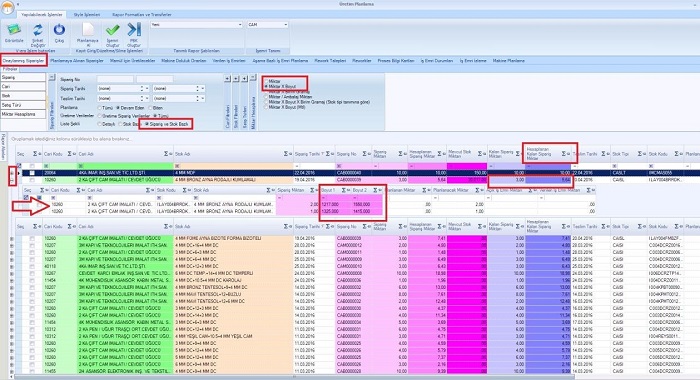The height and width of the screenshot is (380, 700).
Task: Open Makine Planlama tab
Action: tap(509, 61)
